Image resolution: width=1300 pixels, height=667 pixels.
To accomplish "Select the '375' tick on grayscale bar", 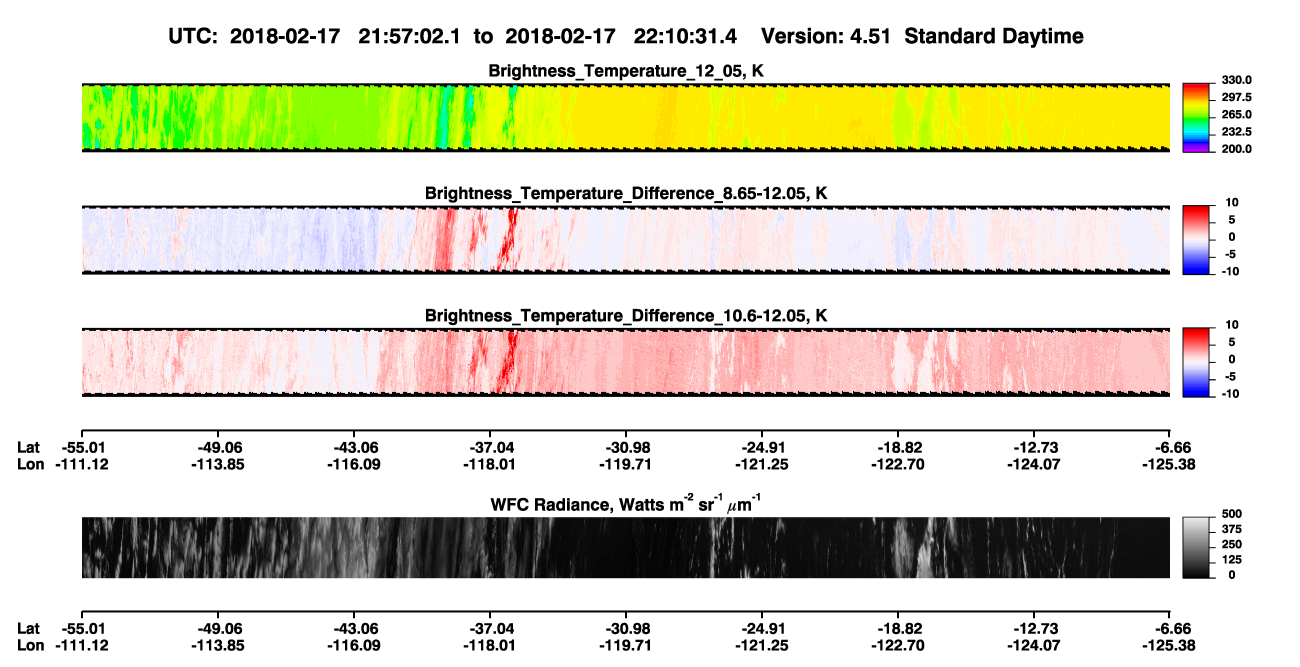I will tap(1231, 529).
